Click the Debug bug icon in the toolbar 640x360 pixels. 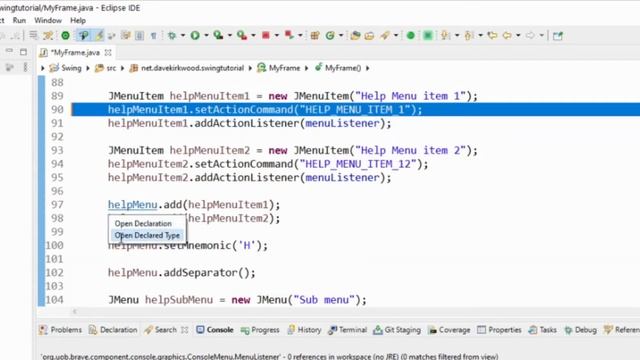tap(172, 36)
